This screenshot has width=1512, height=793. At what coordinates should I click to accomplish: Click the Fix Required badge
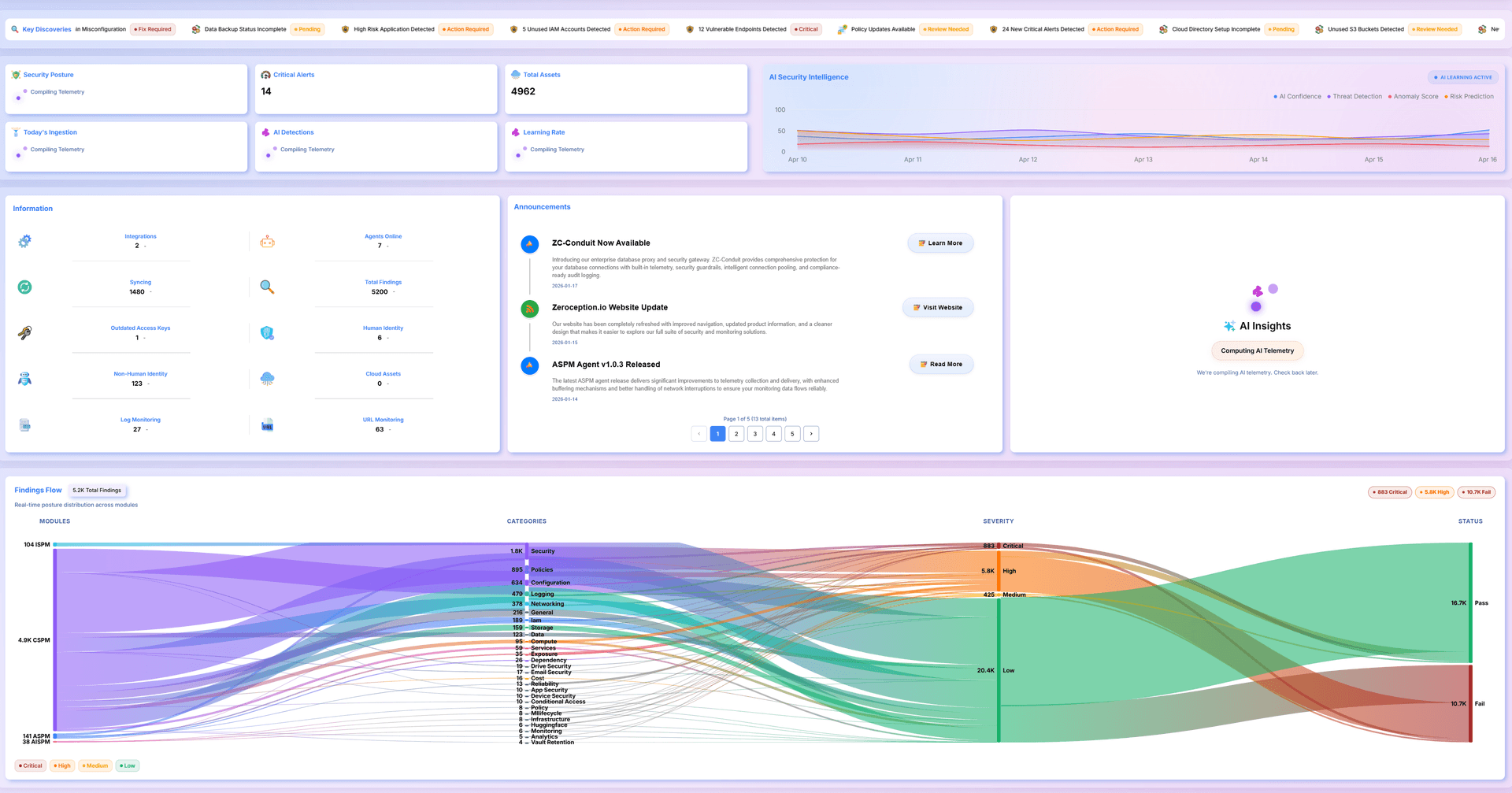click(153, 29)
